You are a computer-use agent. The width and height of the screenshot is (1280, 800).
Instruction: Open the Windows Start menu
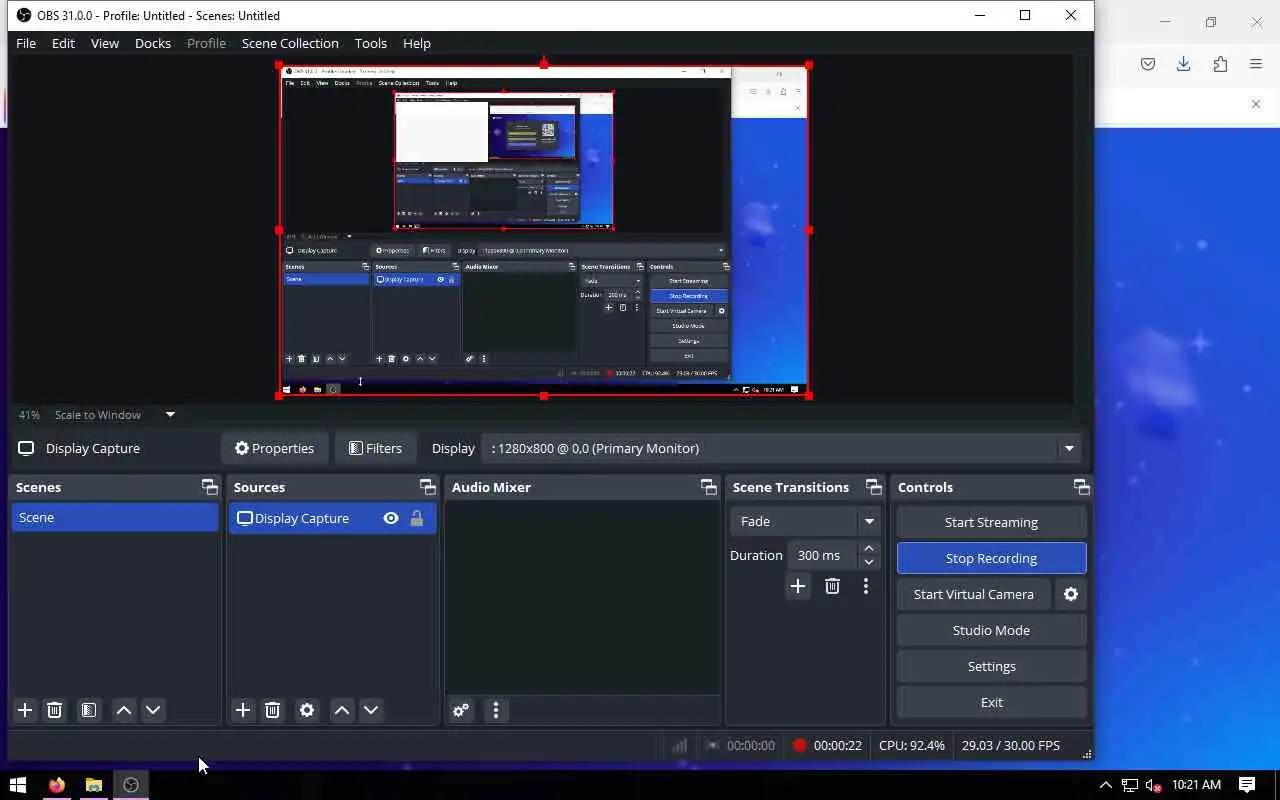pyautogui.click(x=17, y=785)
